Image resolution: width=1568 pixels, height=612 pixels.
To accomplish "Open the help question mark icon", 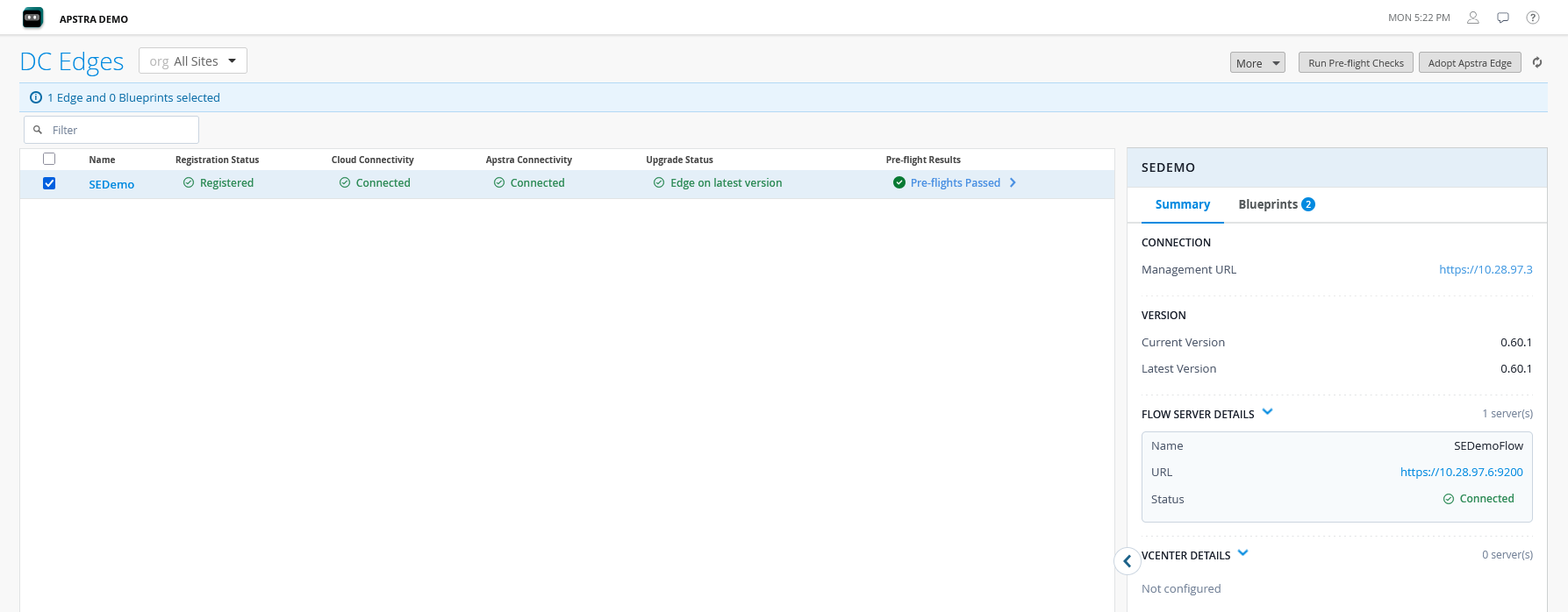I will (1533, 18).
